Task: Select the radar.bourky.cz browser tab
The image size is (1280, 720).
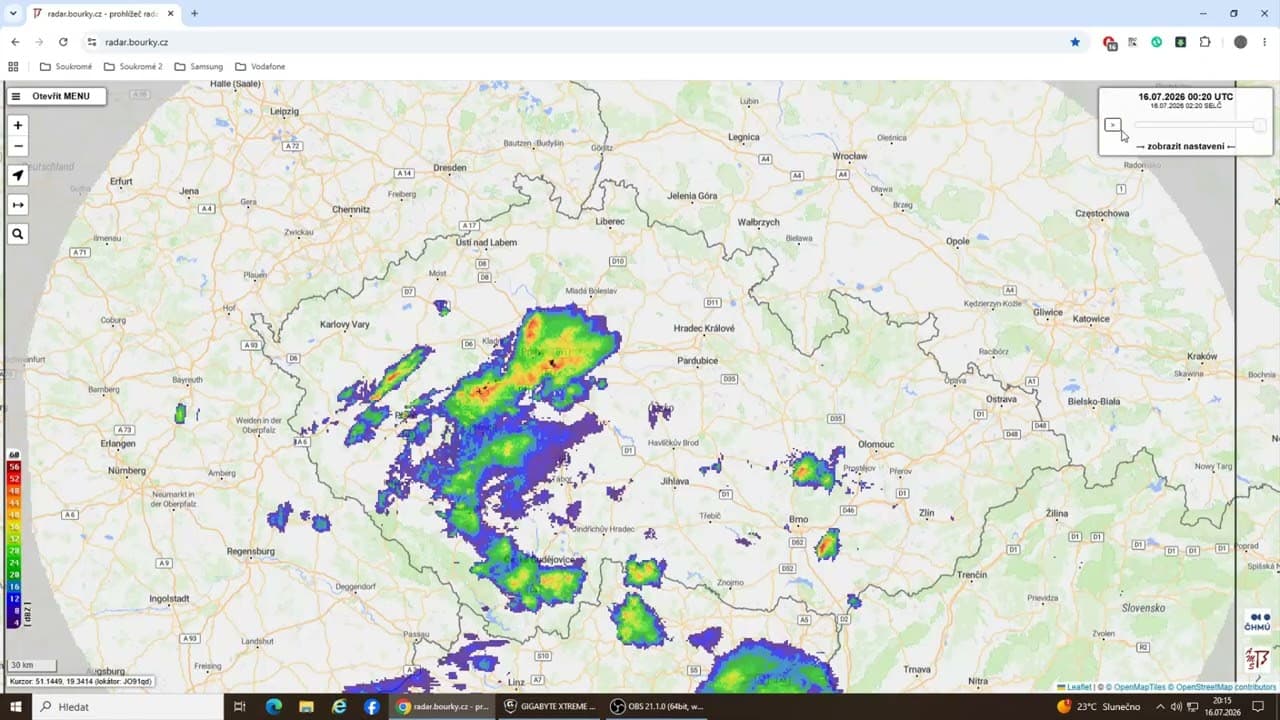Action: tap(102, 14)
